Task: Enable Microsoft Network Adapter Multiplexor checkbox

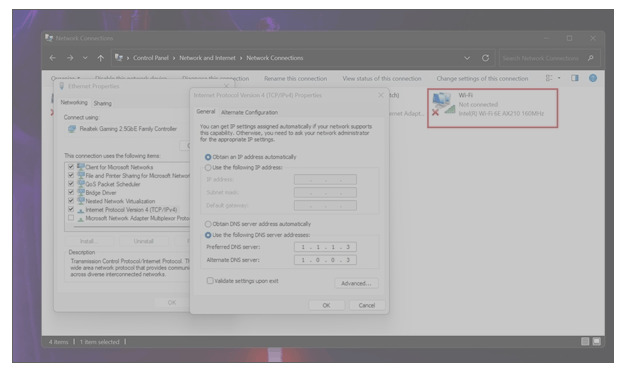Action: [71, 218]
